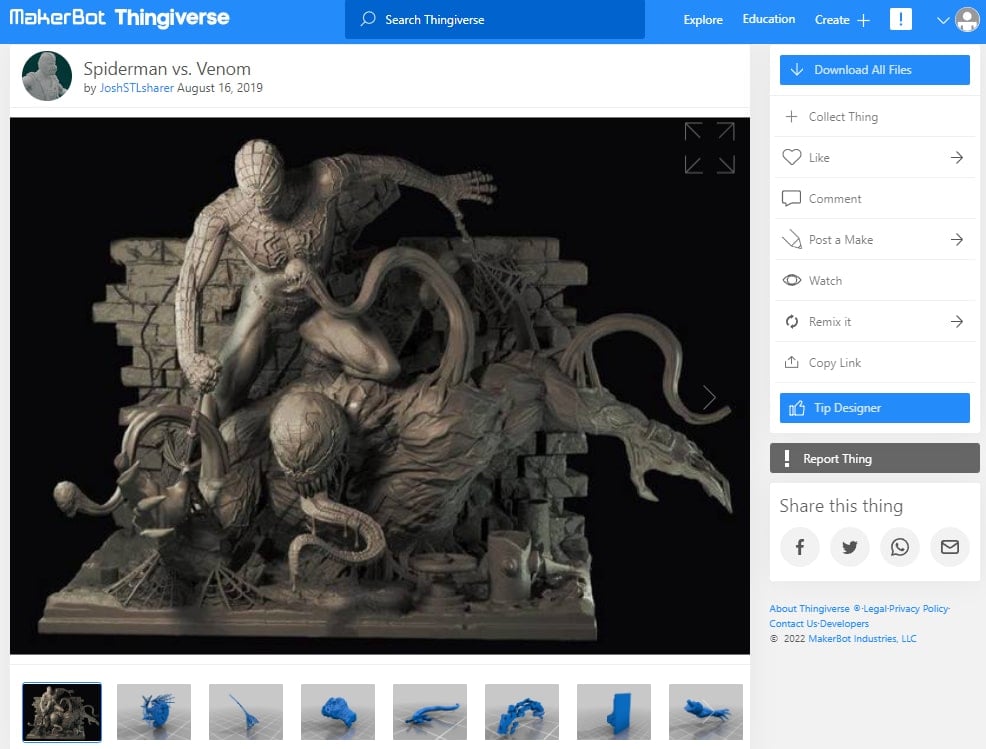Open MakerBot Industries, LLC link
This screenshot has width=986, height=749.
pyautogui.click(x=862, y=639)
